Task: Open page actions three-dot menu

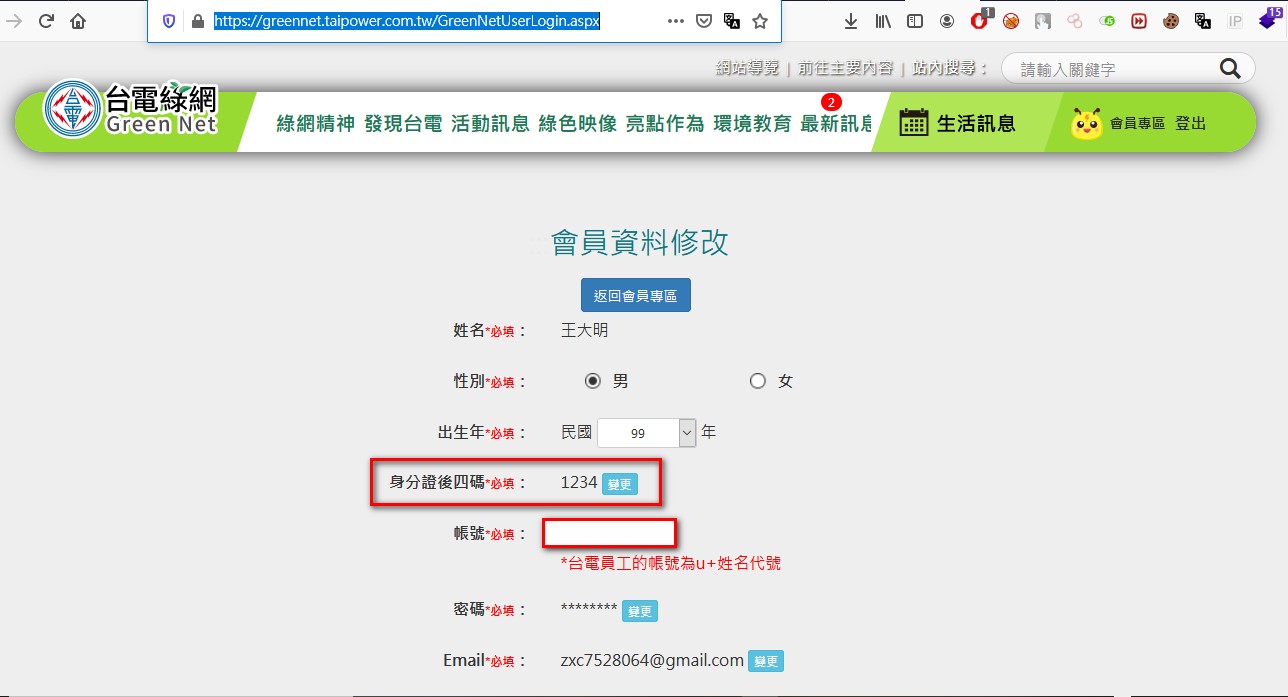Action: tap(675, 21)
